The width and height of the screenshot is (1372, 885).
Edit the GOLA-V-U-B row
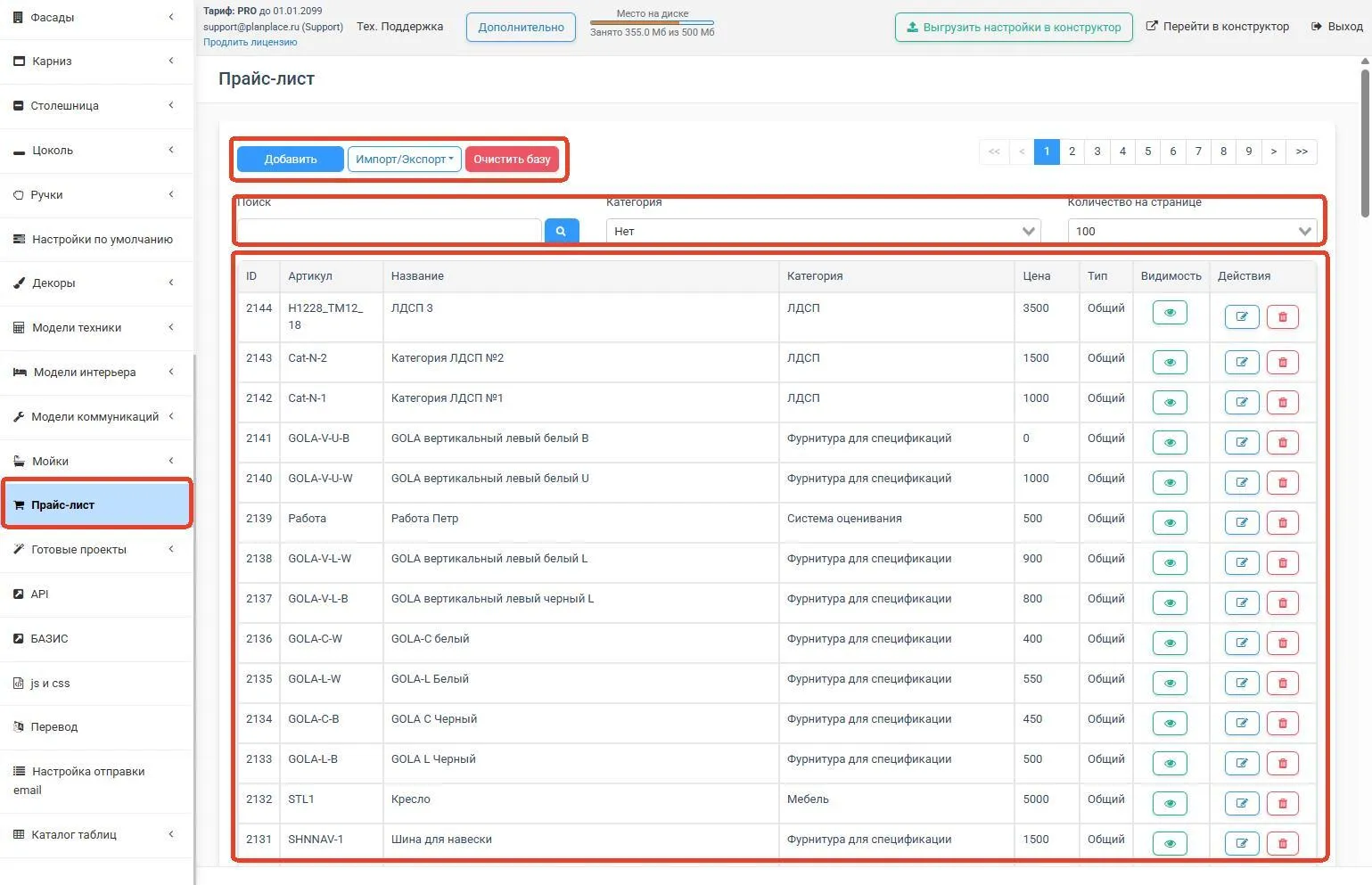(x=1241, y=442)
